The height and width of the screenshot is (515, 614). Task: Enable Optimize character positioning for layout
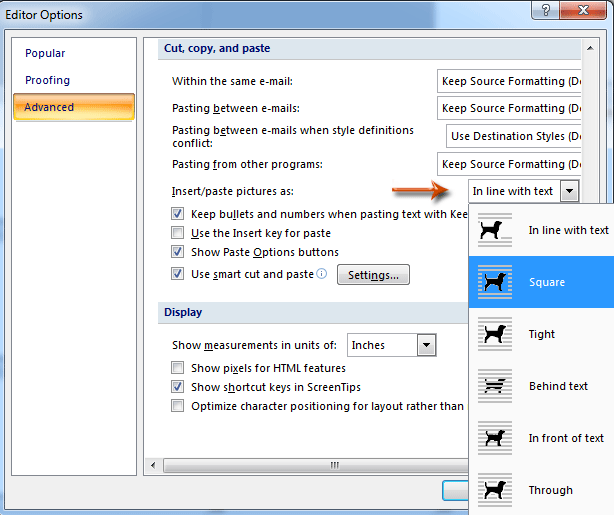177,405
